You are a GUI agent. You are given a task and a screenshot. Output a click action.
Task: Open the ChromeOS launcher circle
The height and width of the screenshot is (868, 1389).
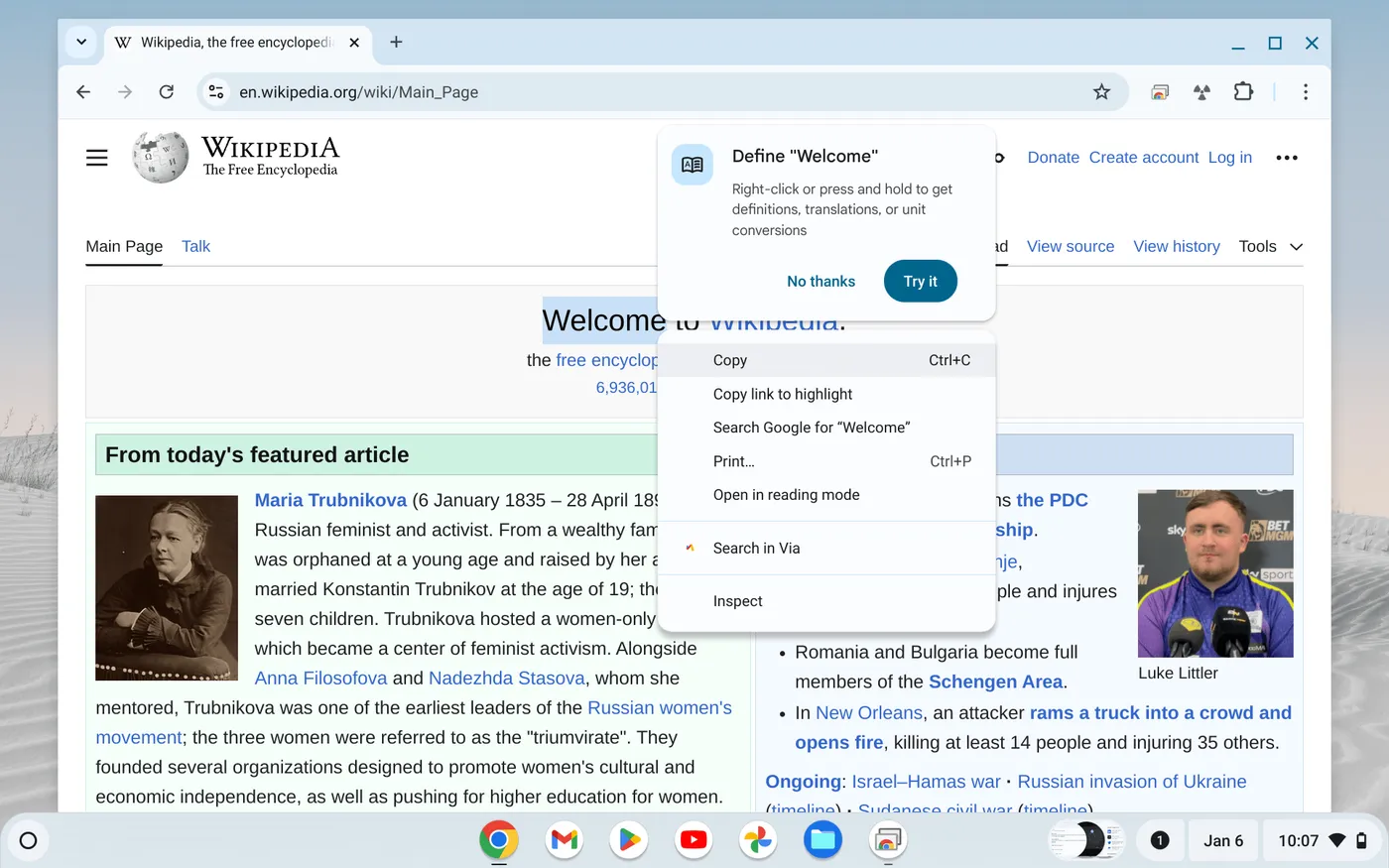[x=28, y=841]
